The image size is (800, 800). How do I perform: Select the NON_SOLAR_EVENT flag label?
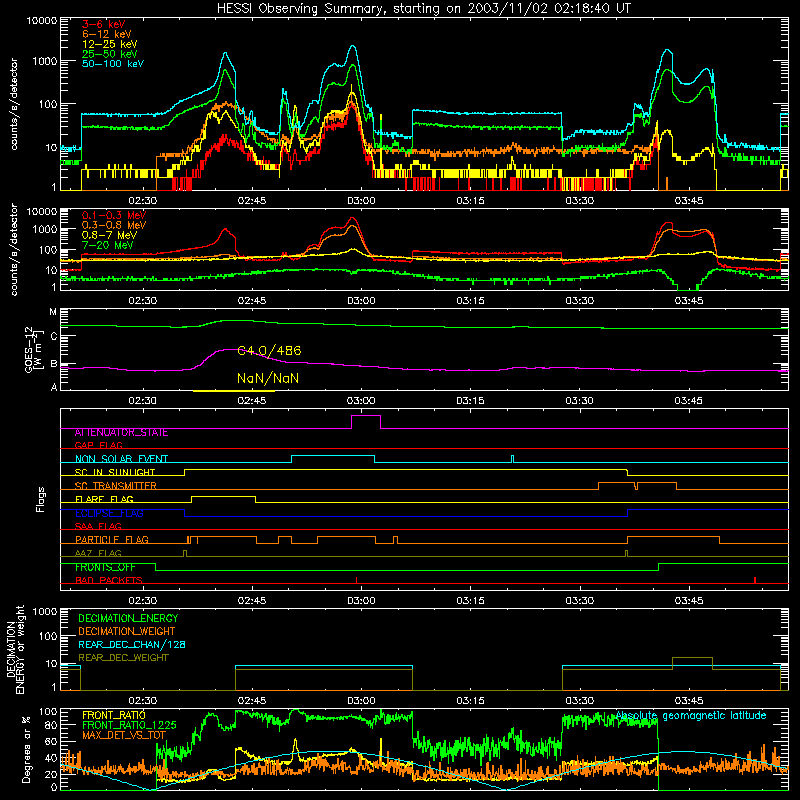point(121,459)
